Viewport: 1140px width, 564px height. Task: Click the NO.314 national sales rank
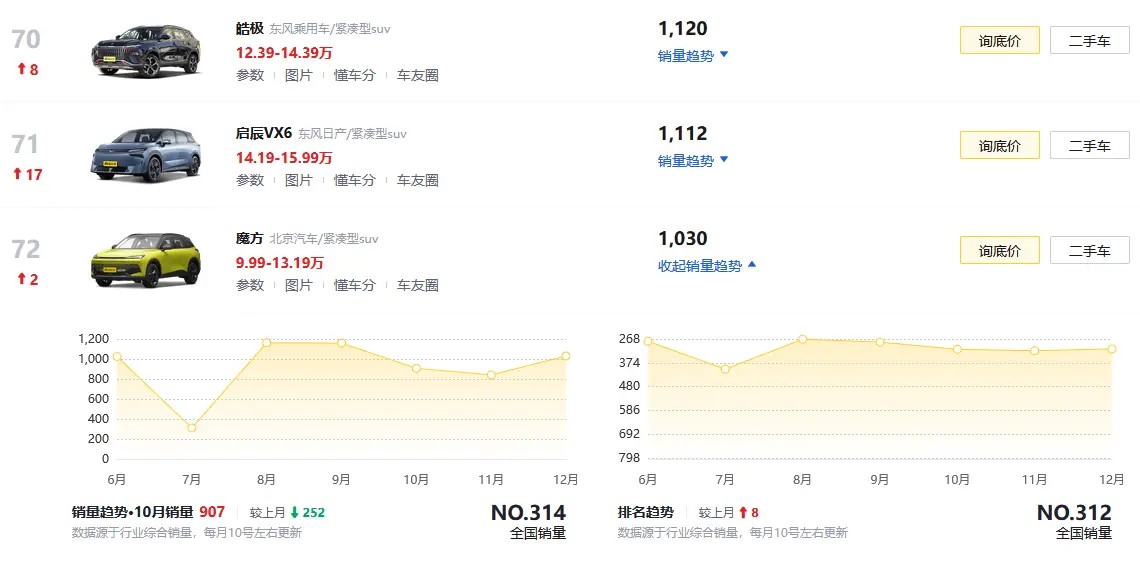(x=529, y=512)
